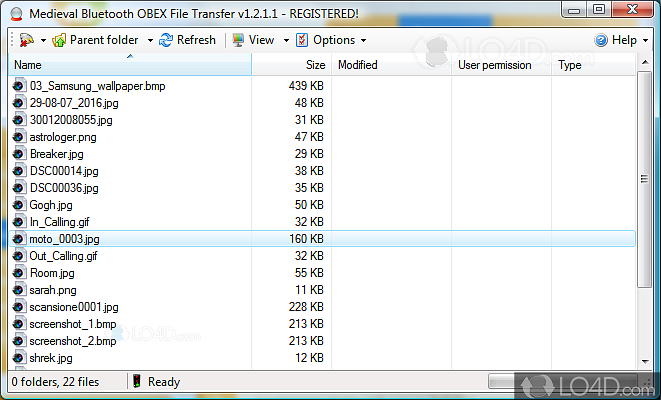Click the Bluetooth connect icon in toolbar
661x400 pixels.
coord(27,40)
